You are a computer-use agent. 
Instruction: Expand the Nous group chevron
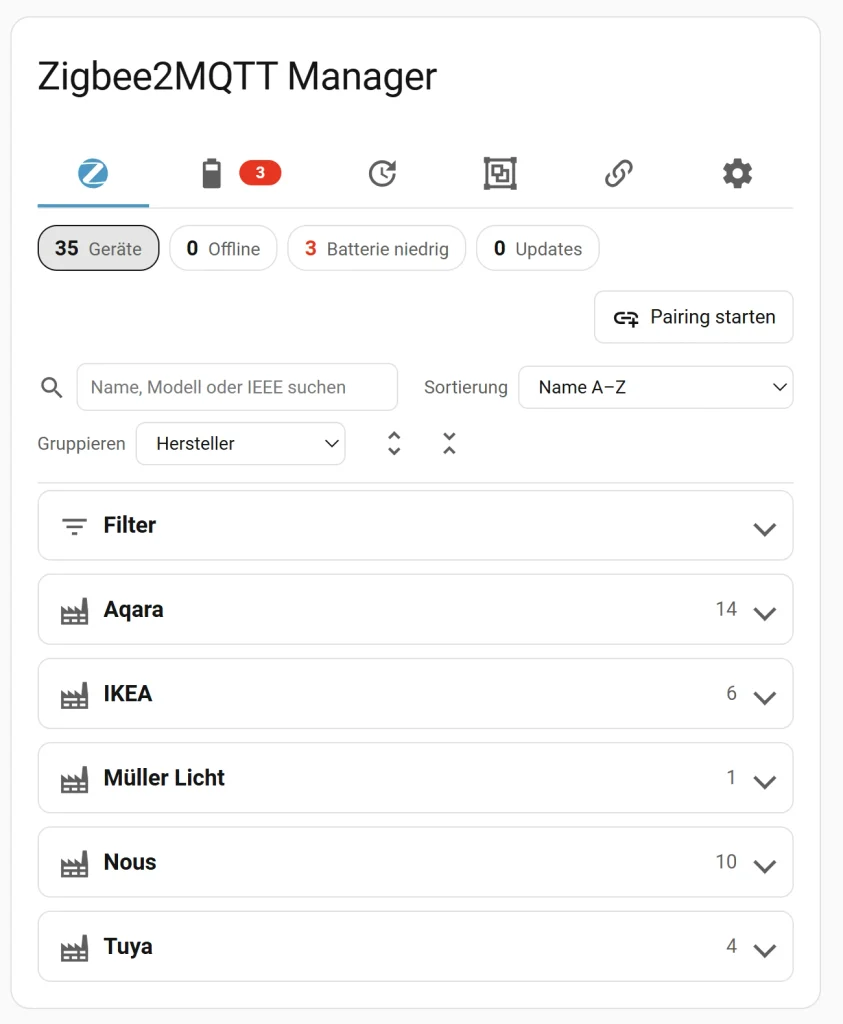coord(765,865)
